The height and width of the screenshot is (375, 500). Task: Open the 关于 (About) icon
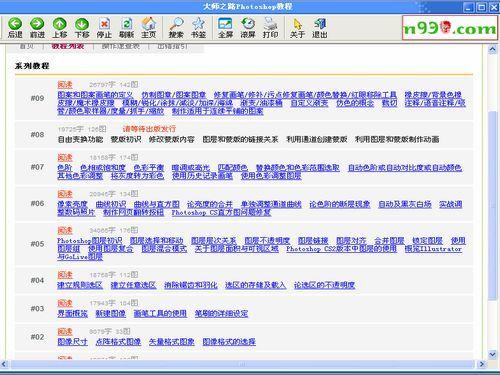(x=297, y=28)
